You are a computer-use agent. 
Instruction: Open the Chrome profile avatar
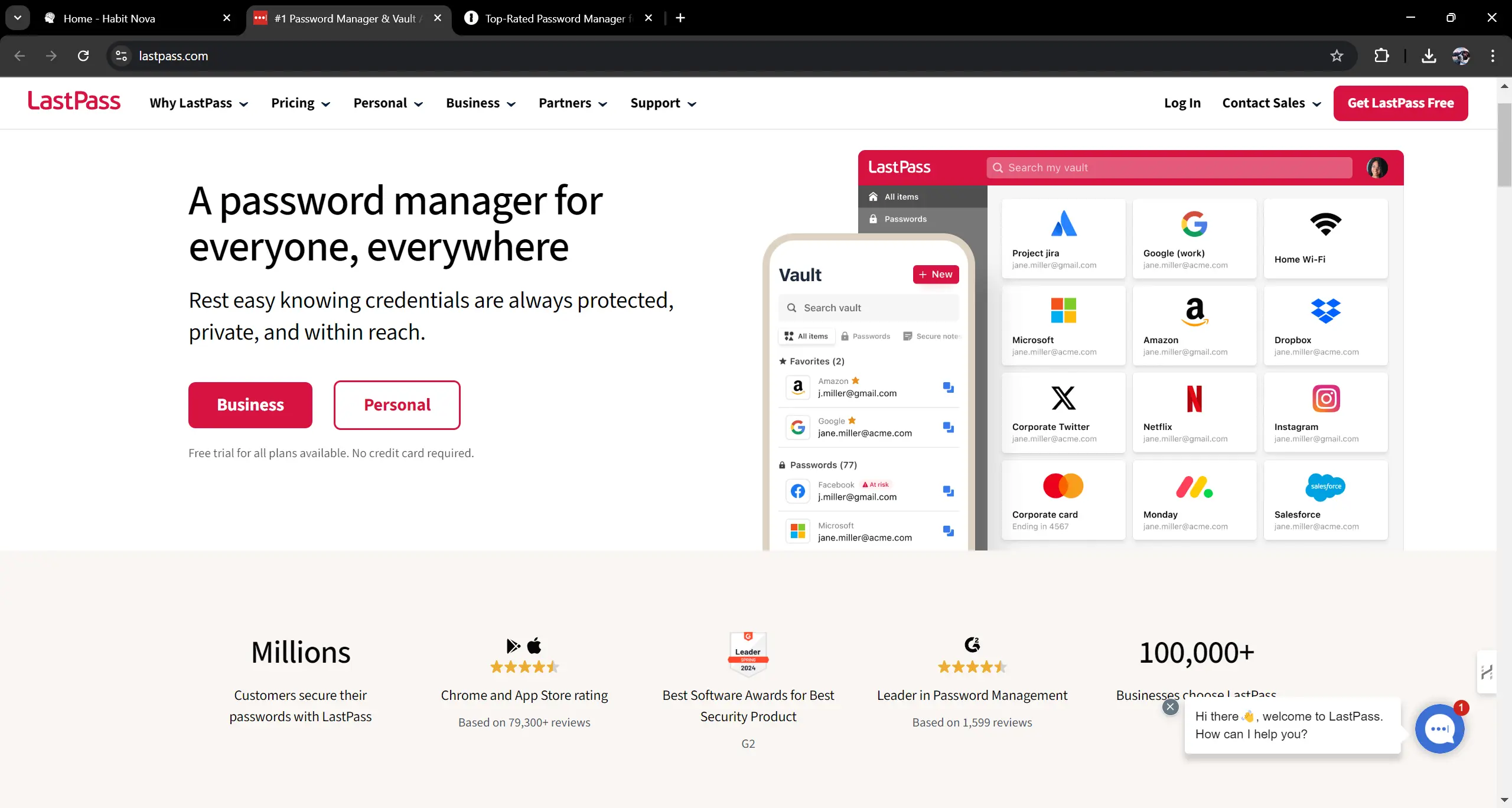click(1461, 56)
